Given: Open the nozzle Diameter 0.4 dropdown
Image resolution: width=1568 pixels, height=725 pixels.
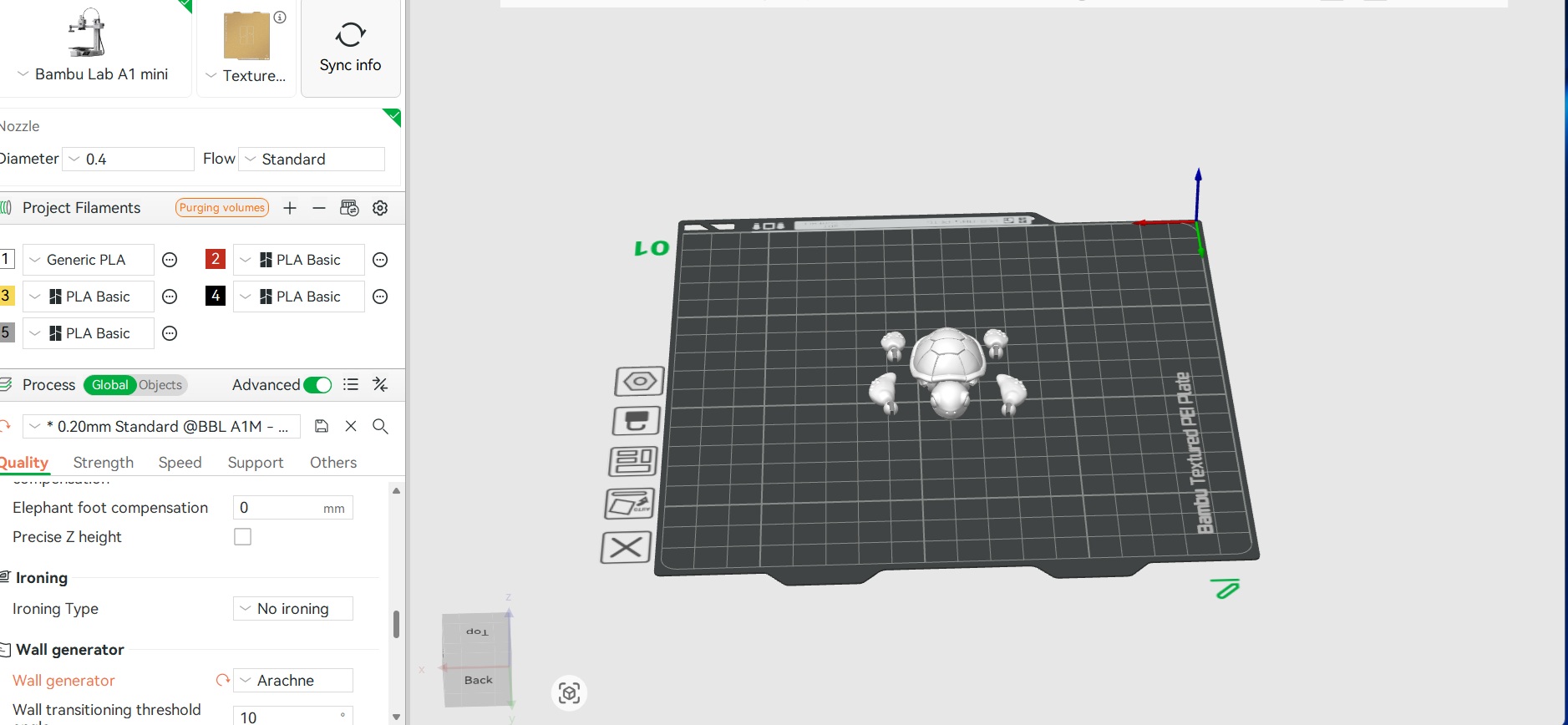Looking at the screenshot, I should [129, 159].
